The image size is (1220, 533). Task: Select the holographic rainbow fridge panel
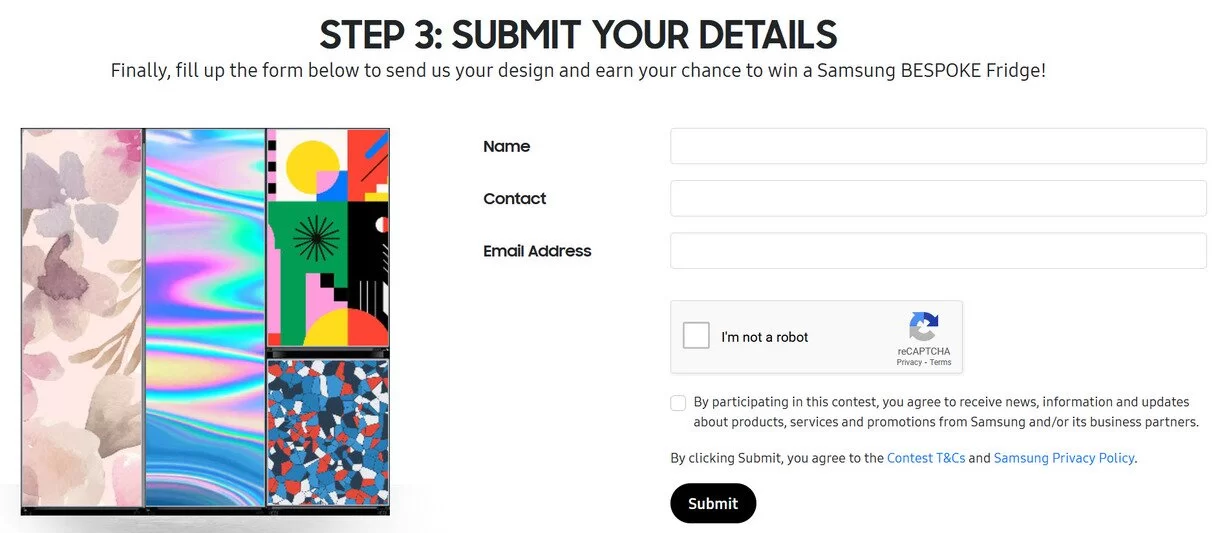tap(205, 318)
